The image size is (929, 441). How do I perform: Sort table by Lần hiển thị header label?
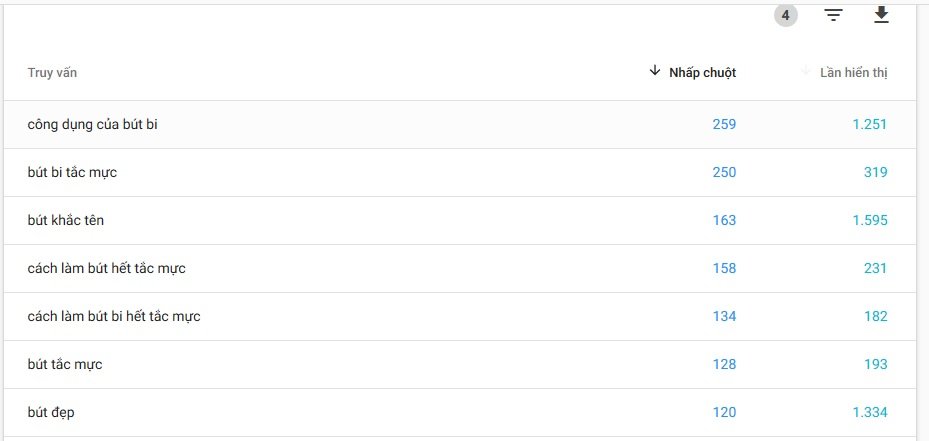[853, 73]
